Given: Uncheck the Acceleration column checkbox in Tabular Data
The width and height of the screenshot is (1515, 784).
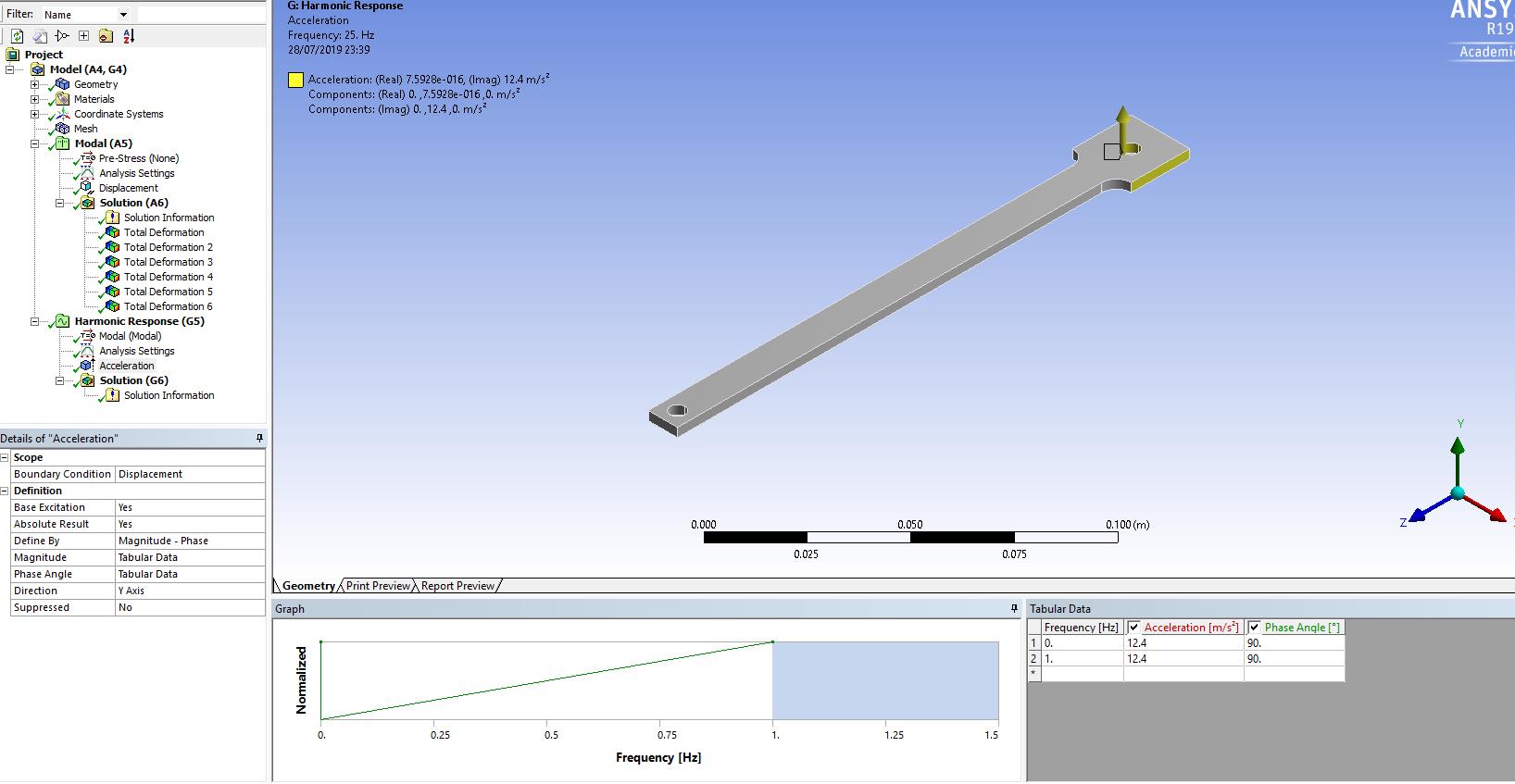Looking at the screenshot, I should pos(1133,628).
